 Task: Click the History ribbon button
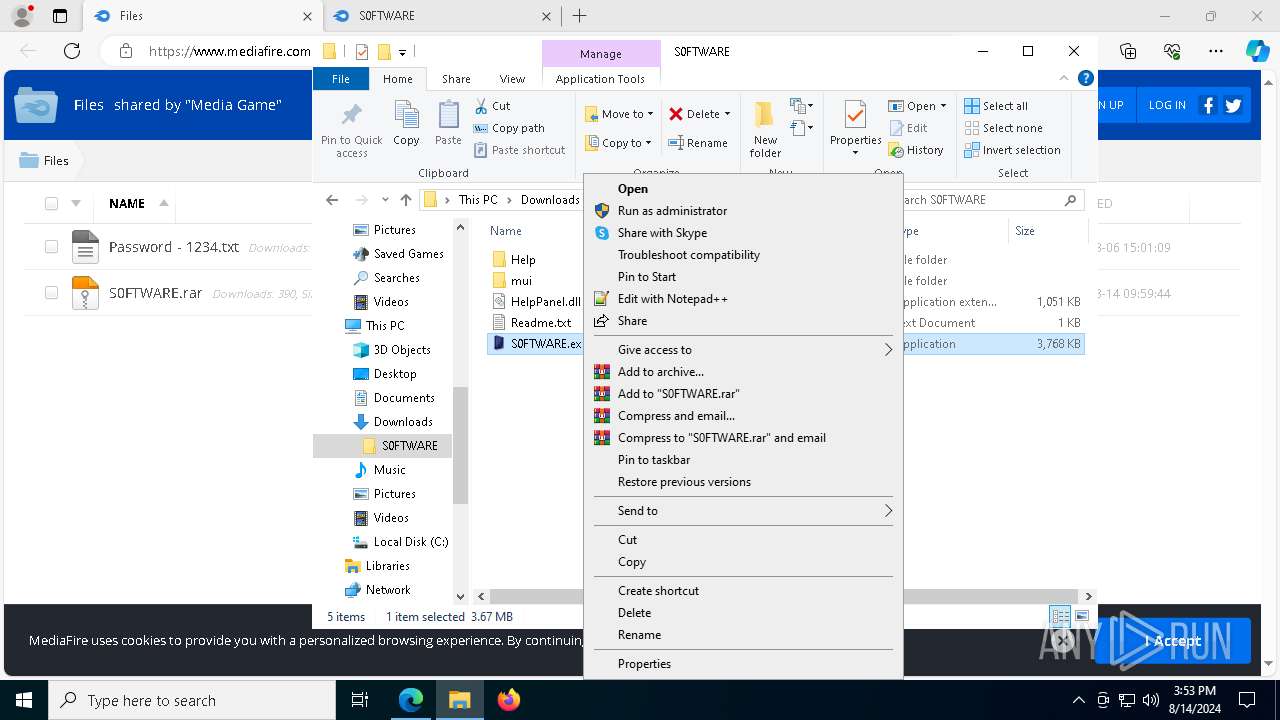click(915, 150)
